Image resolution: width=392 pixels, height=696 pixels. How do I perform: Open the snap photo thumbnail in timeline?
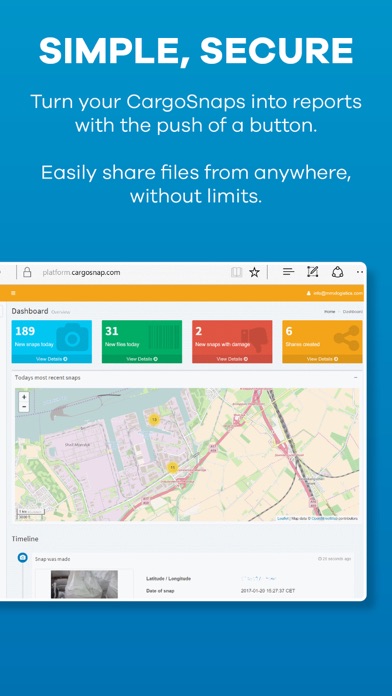(84, 584)
